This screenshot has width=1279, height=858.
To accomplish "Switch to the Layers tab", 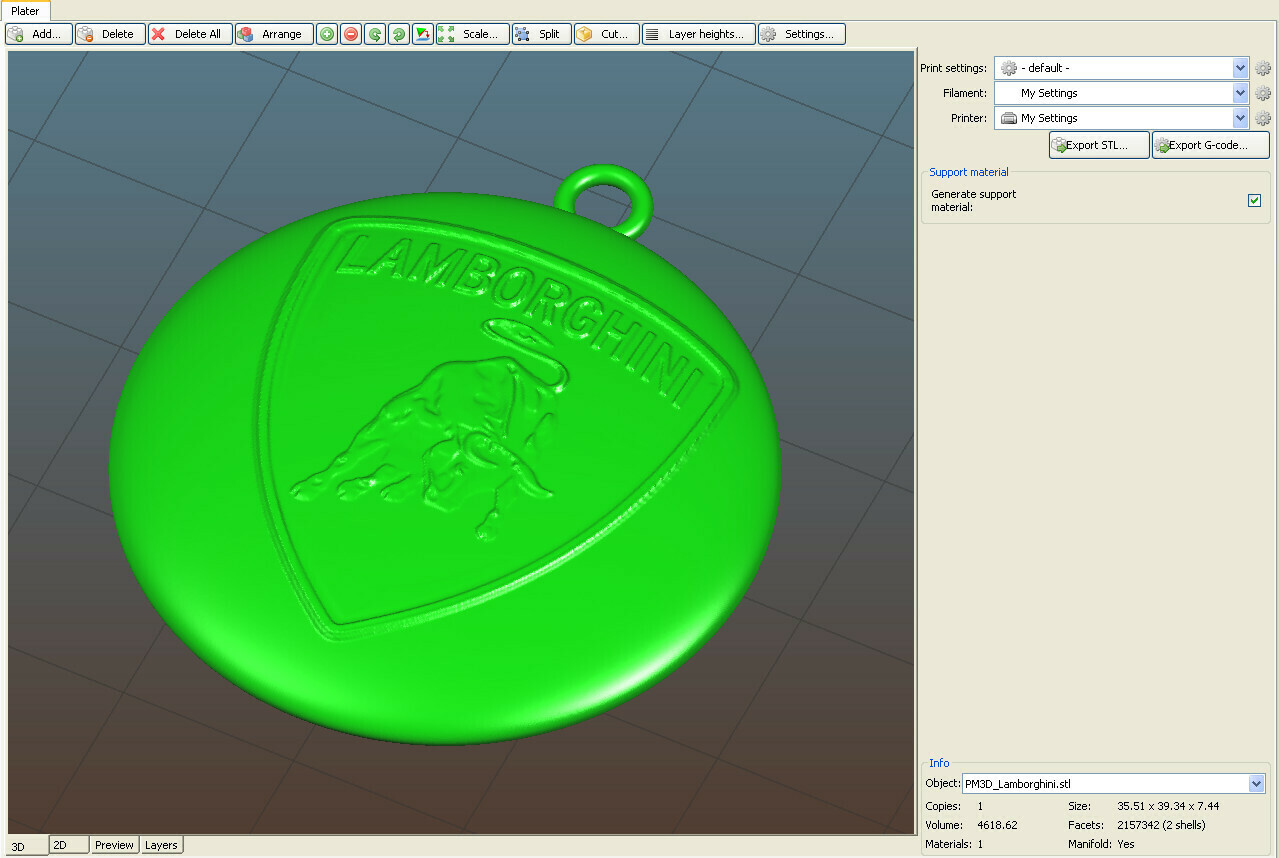I will 161,845.
